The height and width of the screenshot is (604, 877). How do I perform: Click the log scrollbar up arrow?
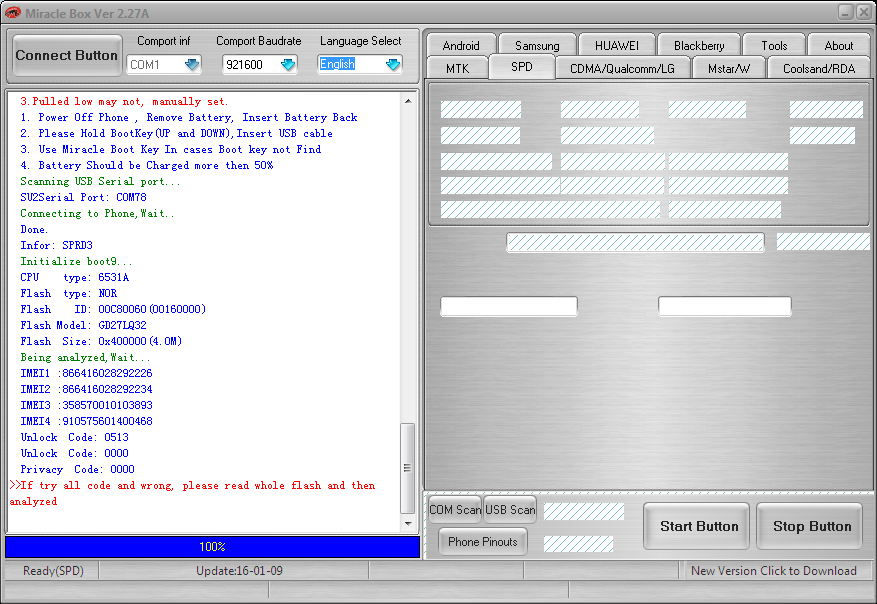click(x=407, y=100)
